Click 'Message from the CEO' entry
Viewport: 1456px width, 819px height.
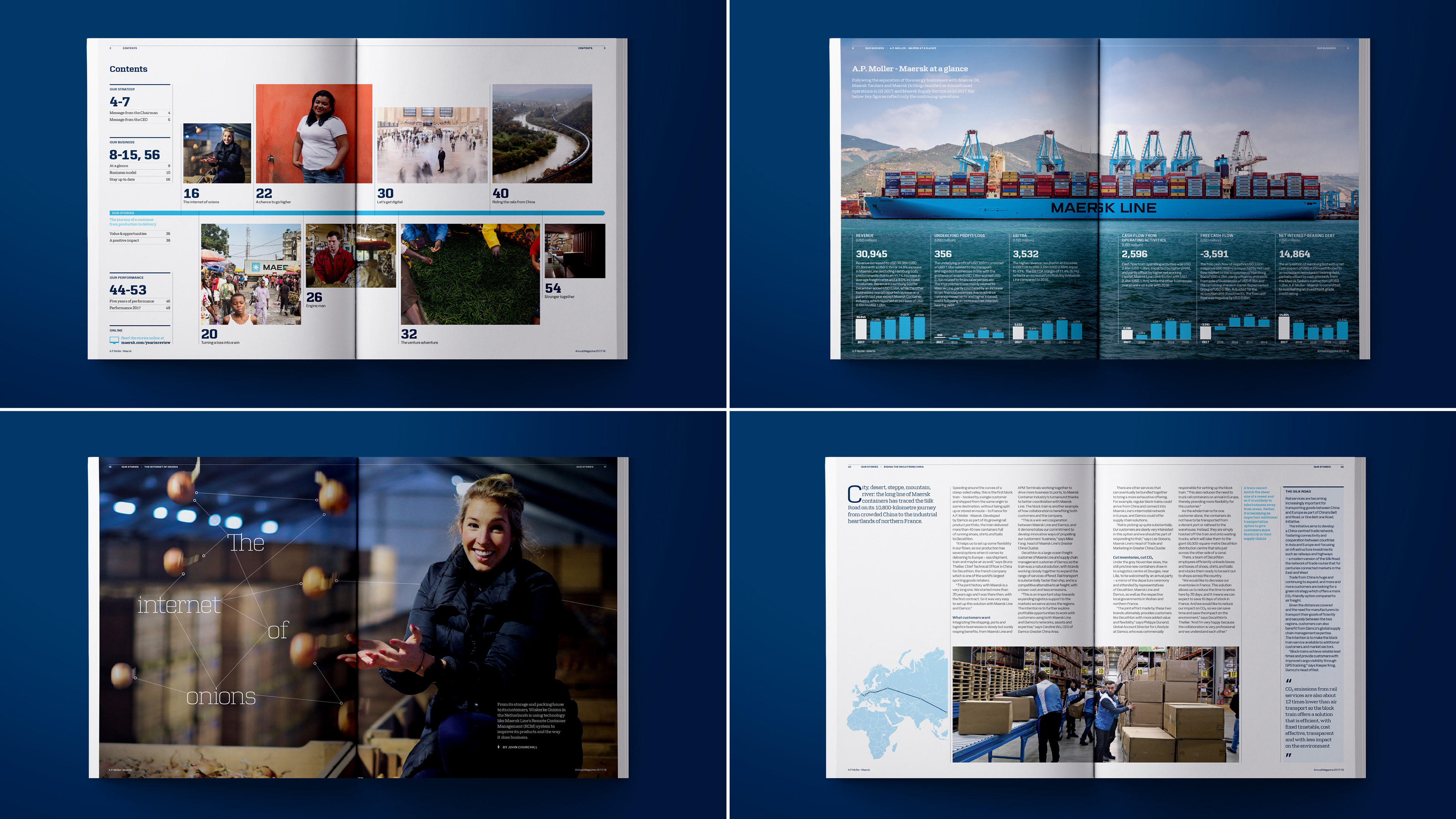click(x=140, y=120)
